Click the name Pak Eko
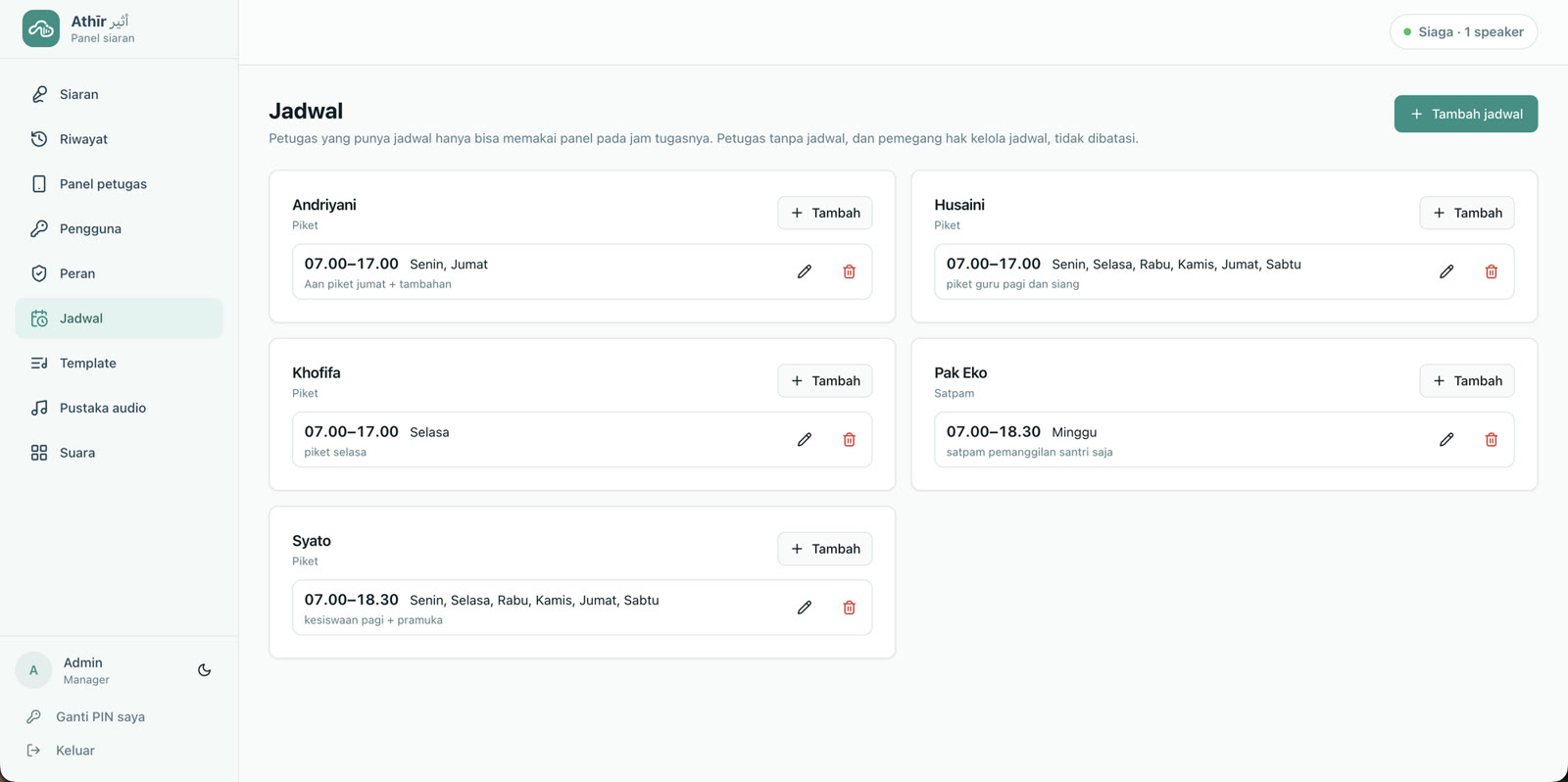This screenshot has width=1568, height=782. point(960,372)
